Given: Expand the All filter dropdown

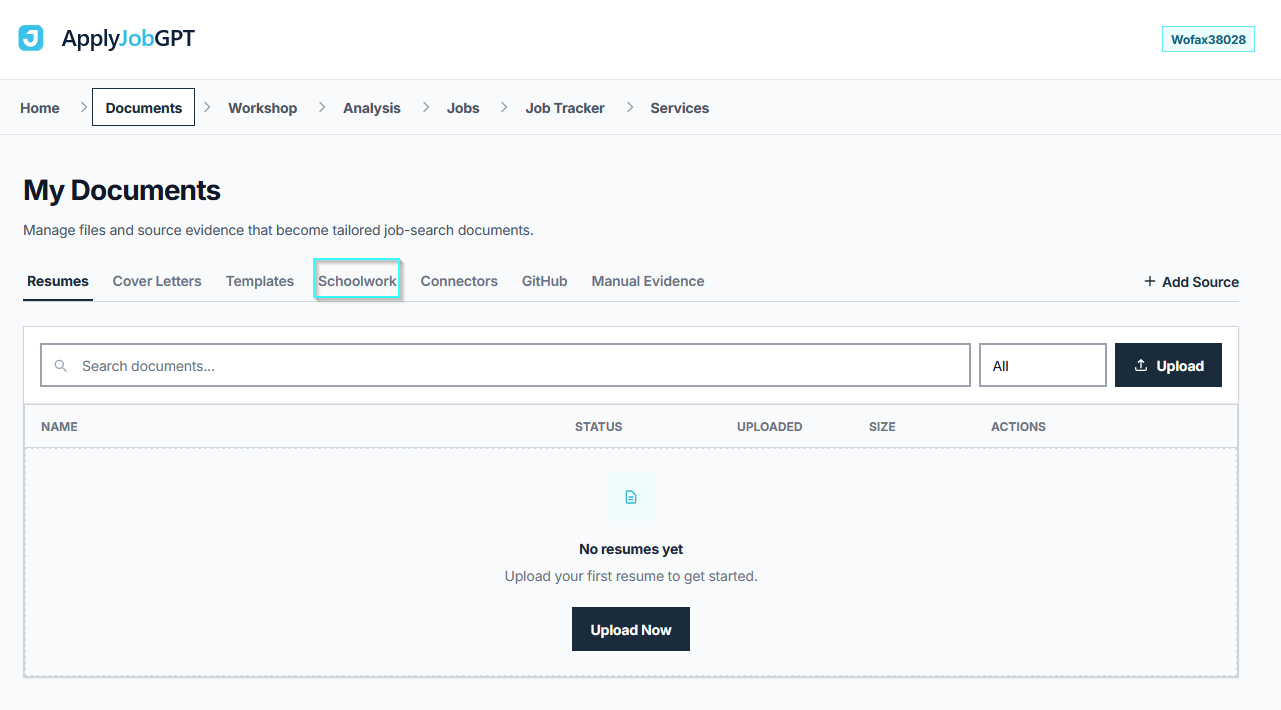Looking at the screenshot, I should point(1043,365).
